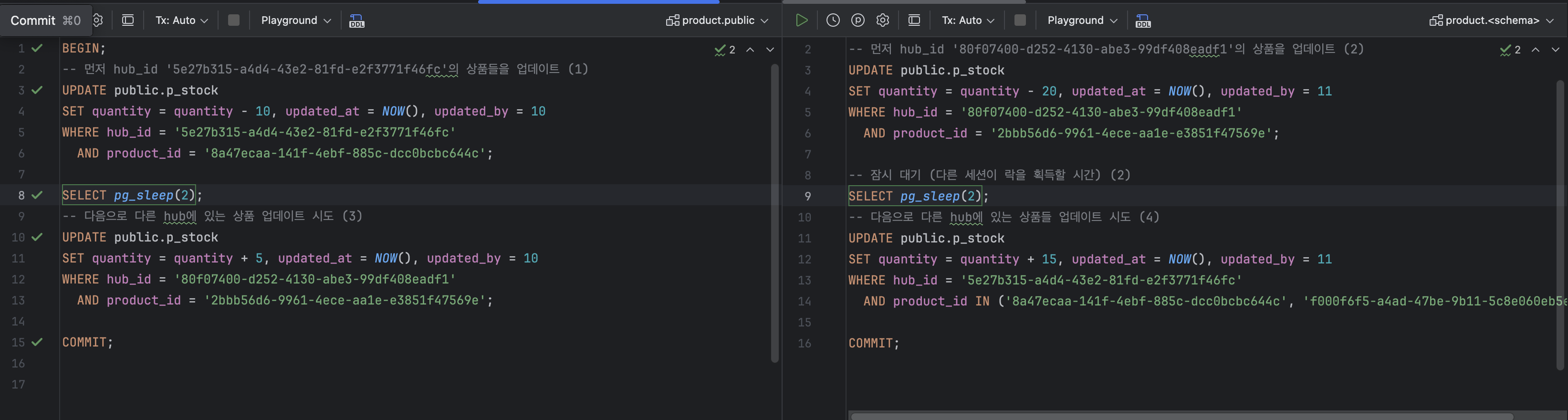Image resolution: width=1568 pixels, height=420 pixels.
Task: Go to previous highlighted problem in right editor
Action: (1536, 50)
